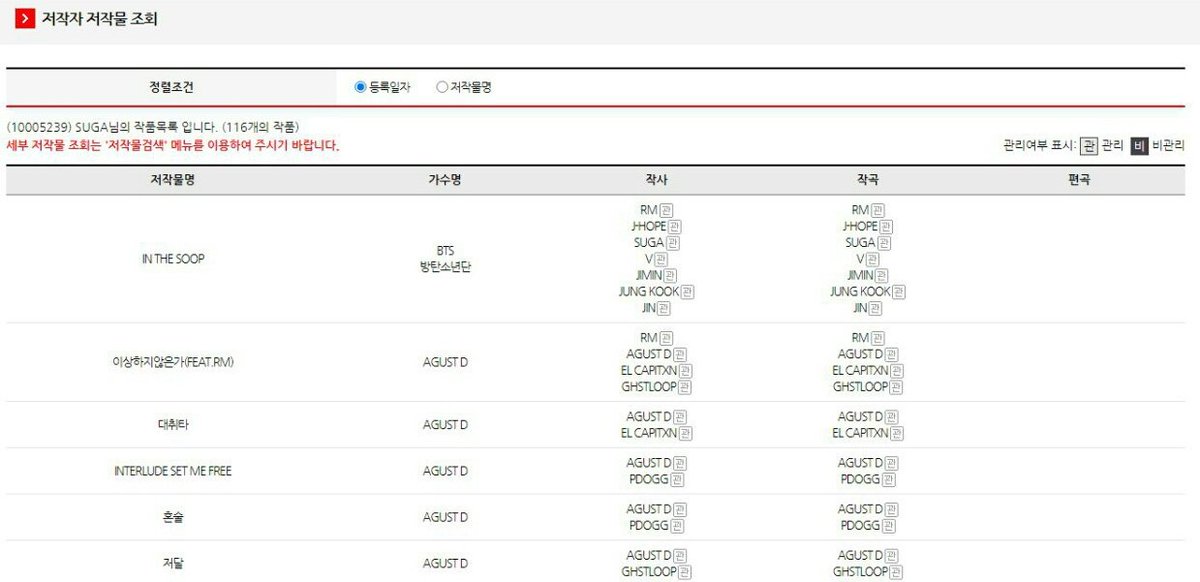Click AGUST D name in 이상하지않은가 작곡 column
Screen dimensions: 1200x582
tap(860, 354)
